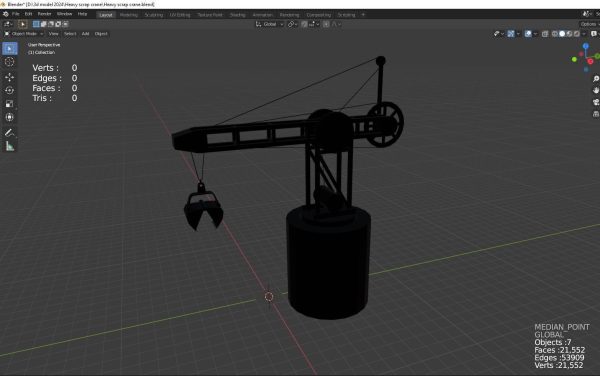Switch to the Shading workspace tab
This screenshot has width=600, height=376.
238,15
